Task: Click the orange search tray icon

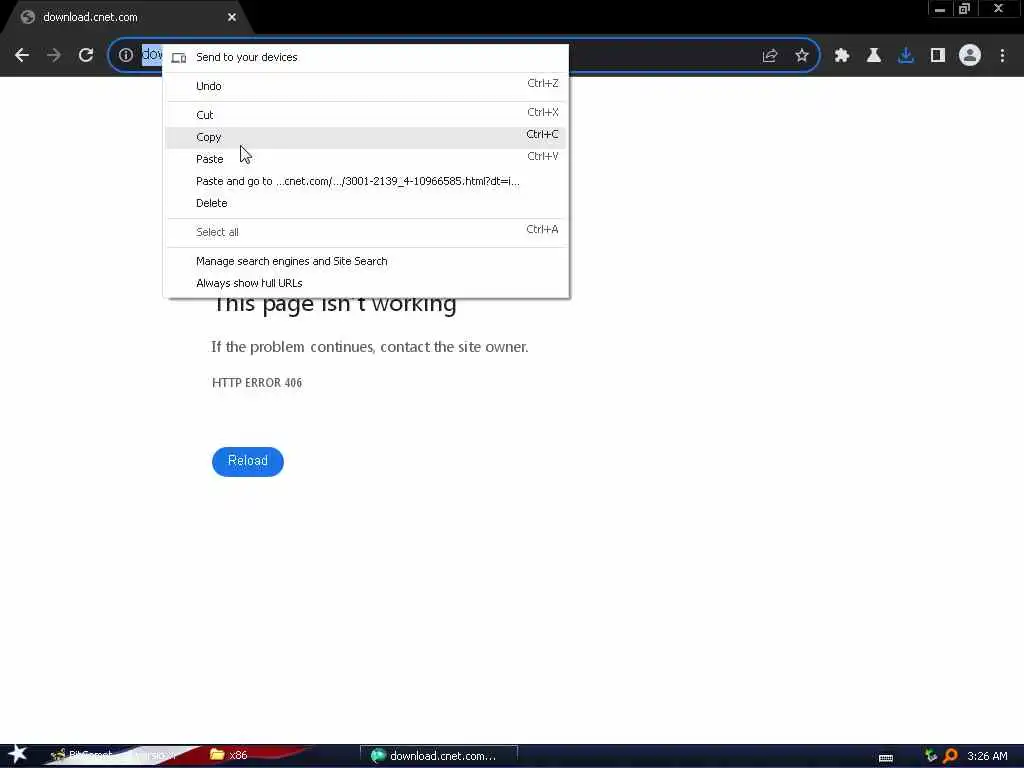Action: pos(950,756)
